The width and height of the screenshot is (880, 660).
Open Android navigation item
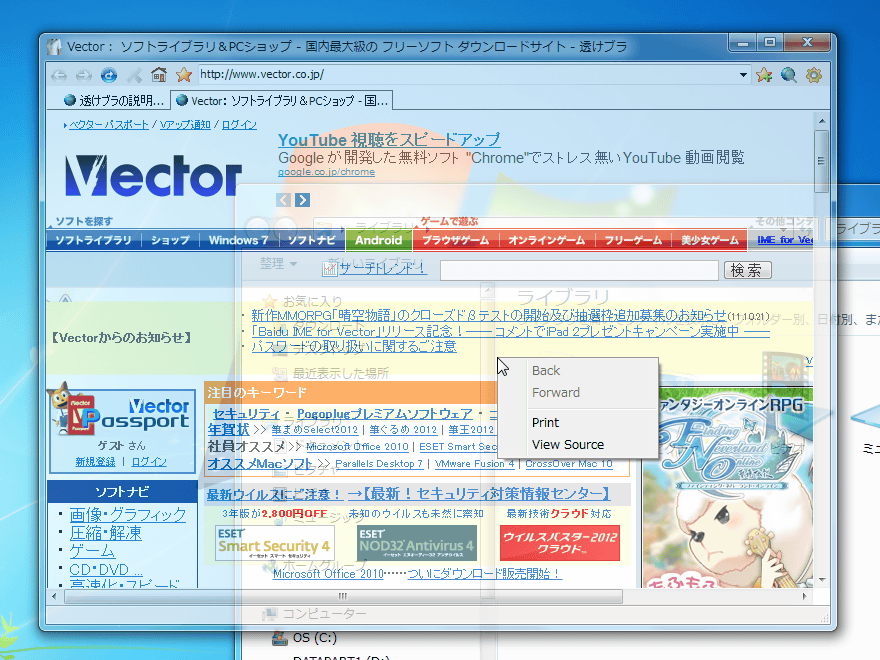click(379, 240)
